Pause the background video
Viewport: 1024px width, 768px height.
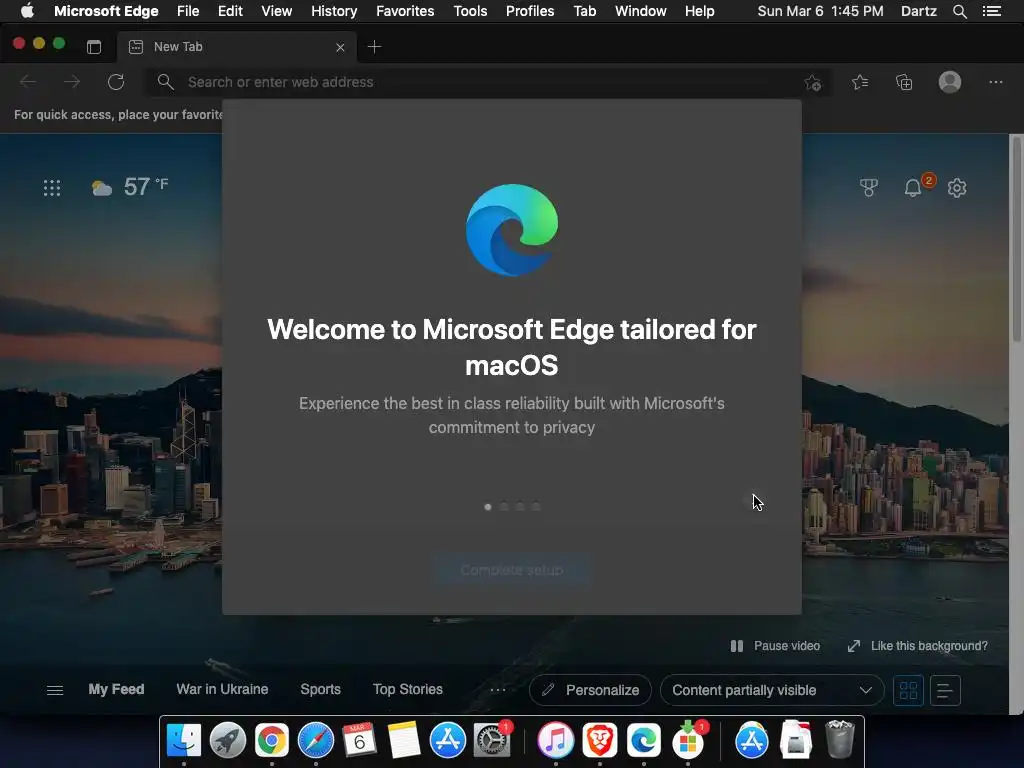click(x=775, y=646)
